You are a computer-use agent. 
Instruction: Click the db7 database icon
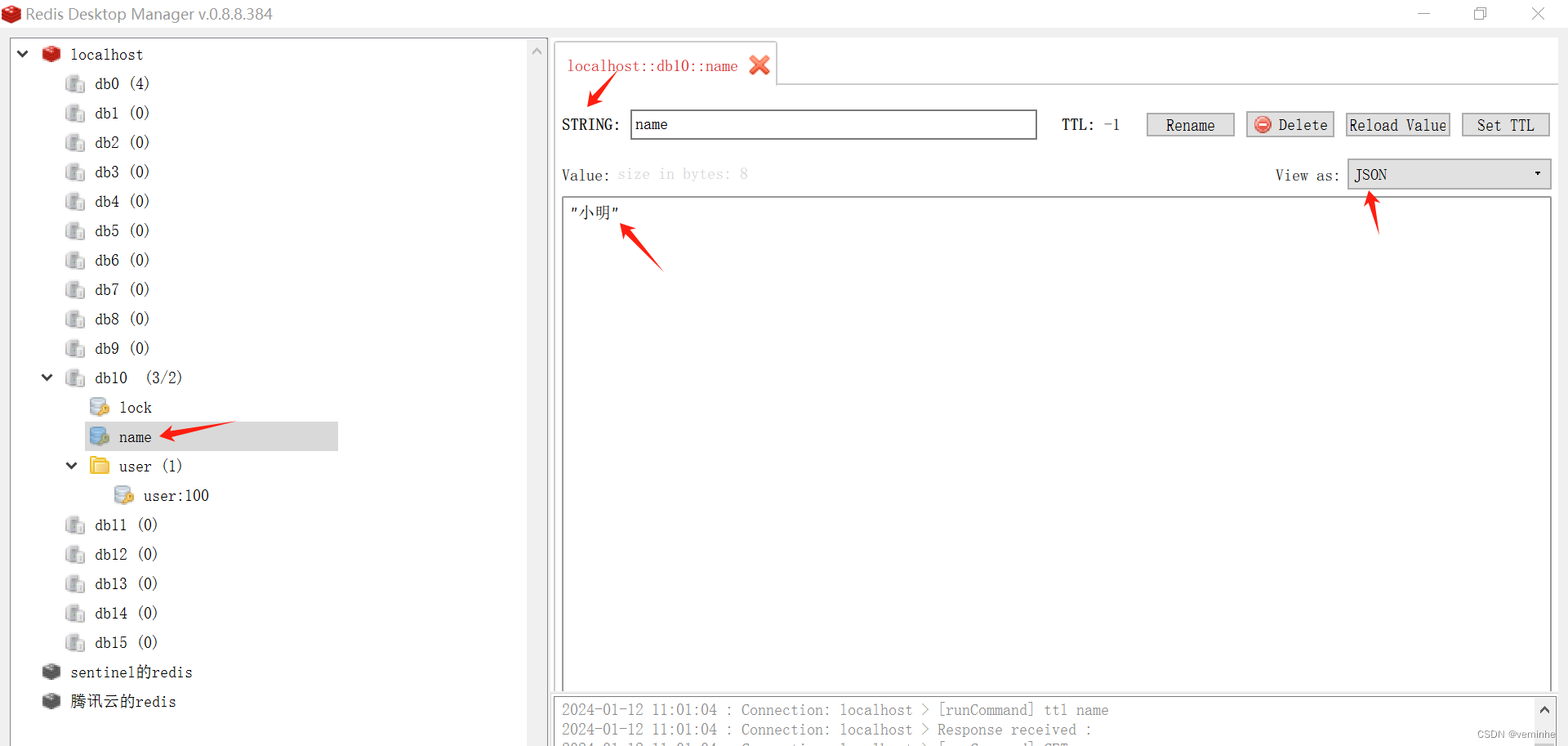click(x=75, y=289)
